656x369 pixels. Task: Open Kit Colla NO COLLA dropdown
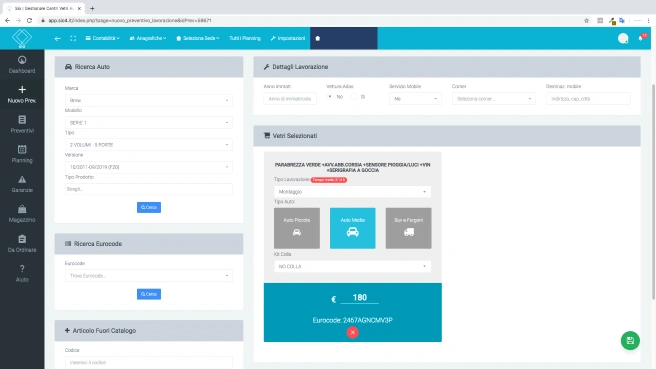coord(352,266)
